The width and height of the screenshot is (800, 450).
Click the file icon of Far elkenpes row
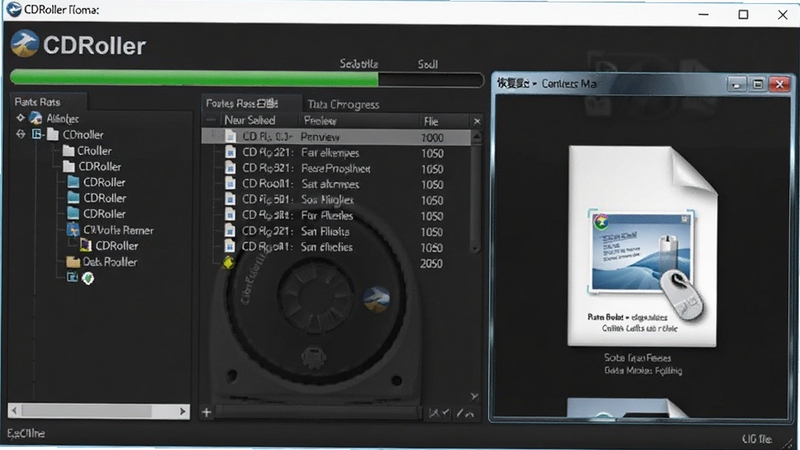tap(231, 152)
